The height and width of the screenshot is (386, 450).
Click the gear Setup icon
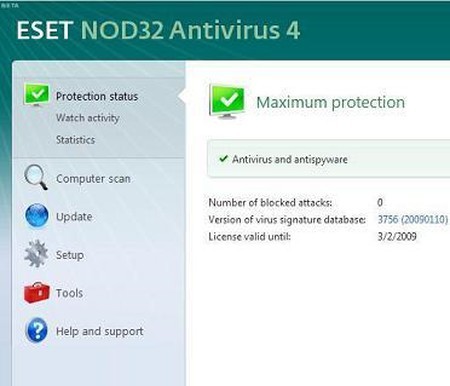click(36, 254)
